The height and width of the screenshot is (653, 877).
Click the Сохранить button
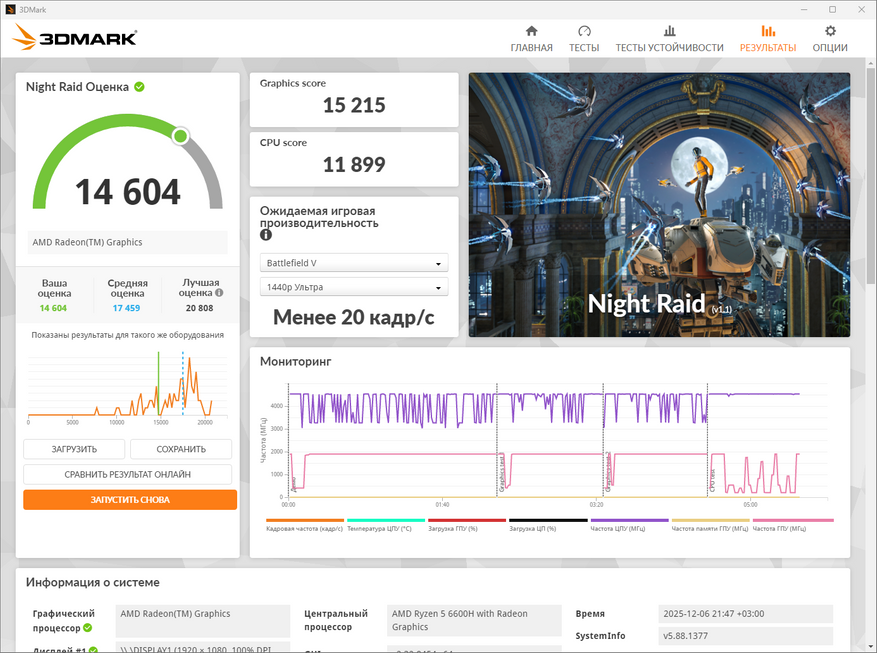[181, 449]
